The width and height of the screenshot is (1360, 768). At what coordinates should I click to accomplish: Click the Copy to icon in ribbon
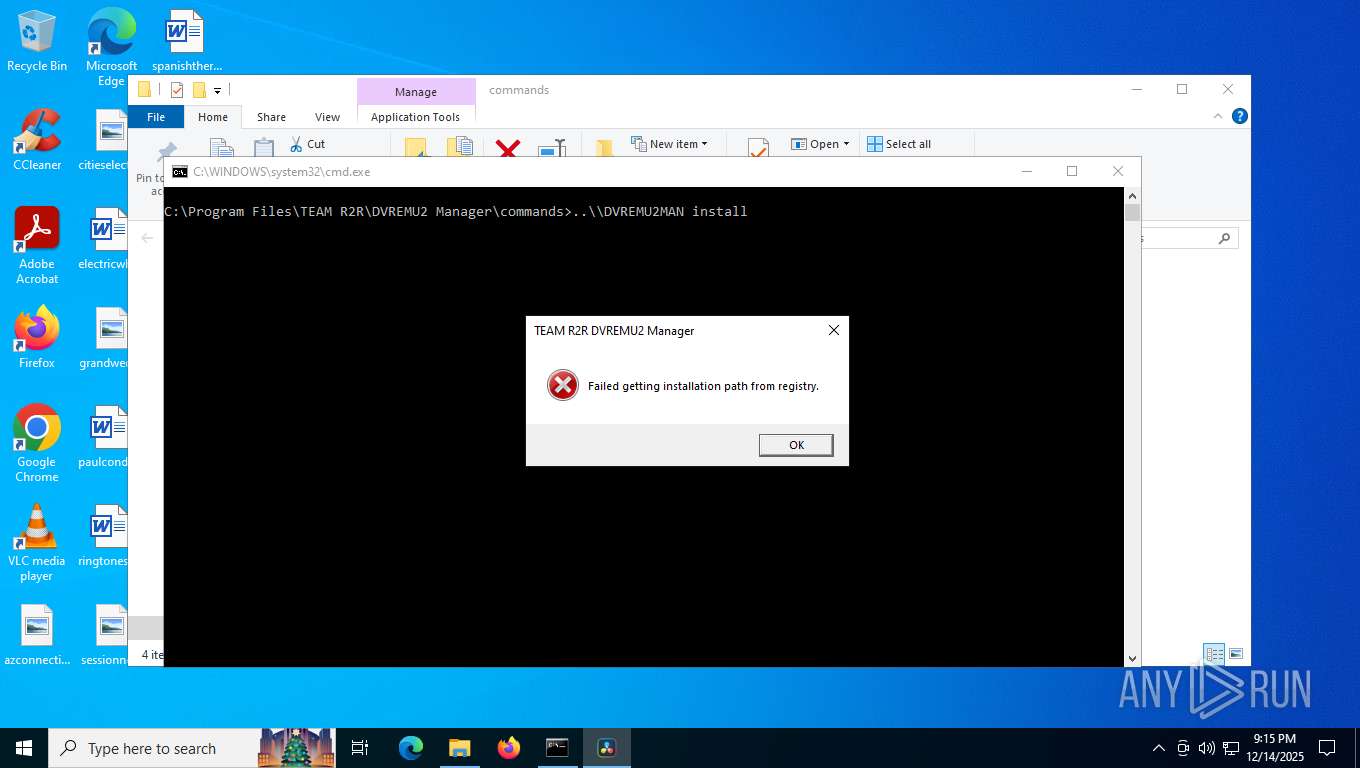(459, 148)
